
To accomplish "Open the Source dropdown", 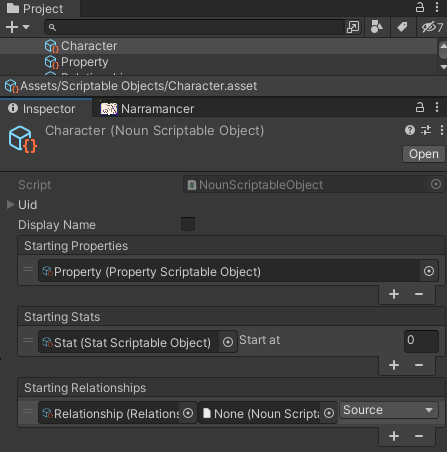I will click(389, 410).
